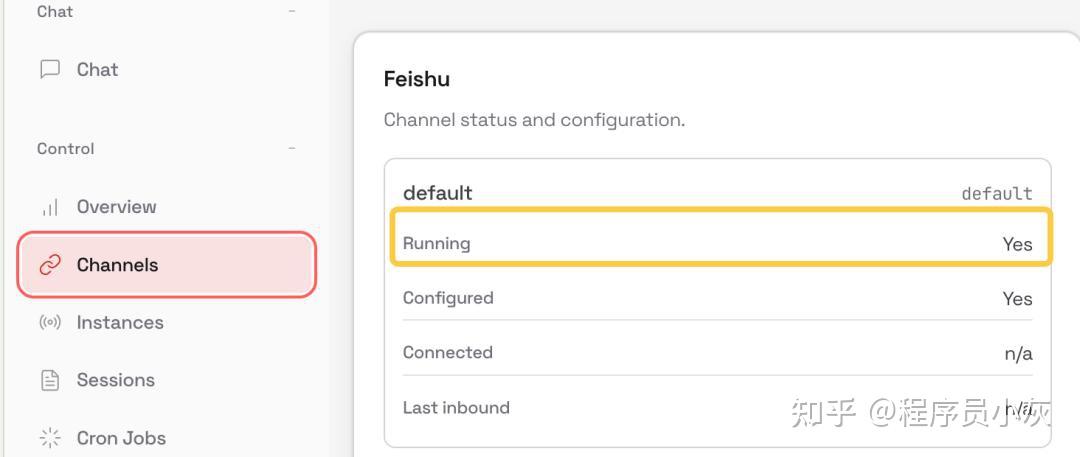Click the Instances broadcast icon
The image size is (1080, 457).
(49, 323)
